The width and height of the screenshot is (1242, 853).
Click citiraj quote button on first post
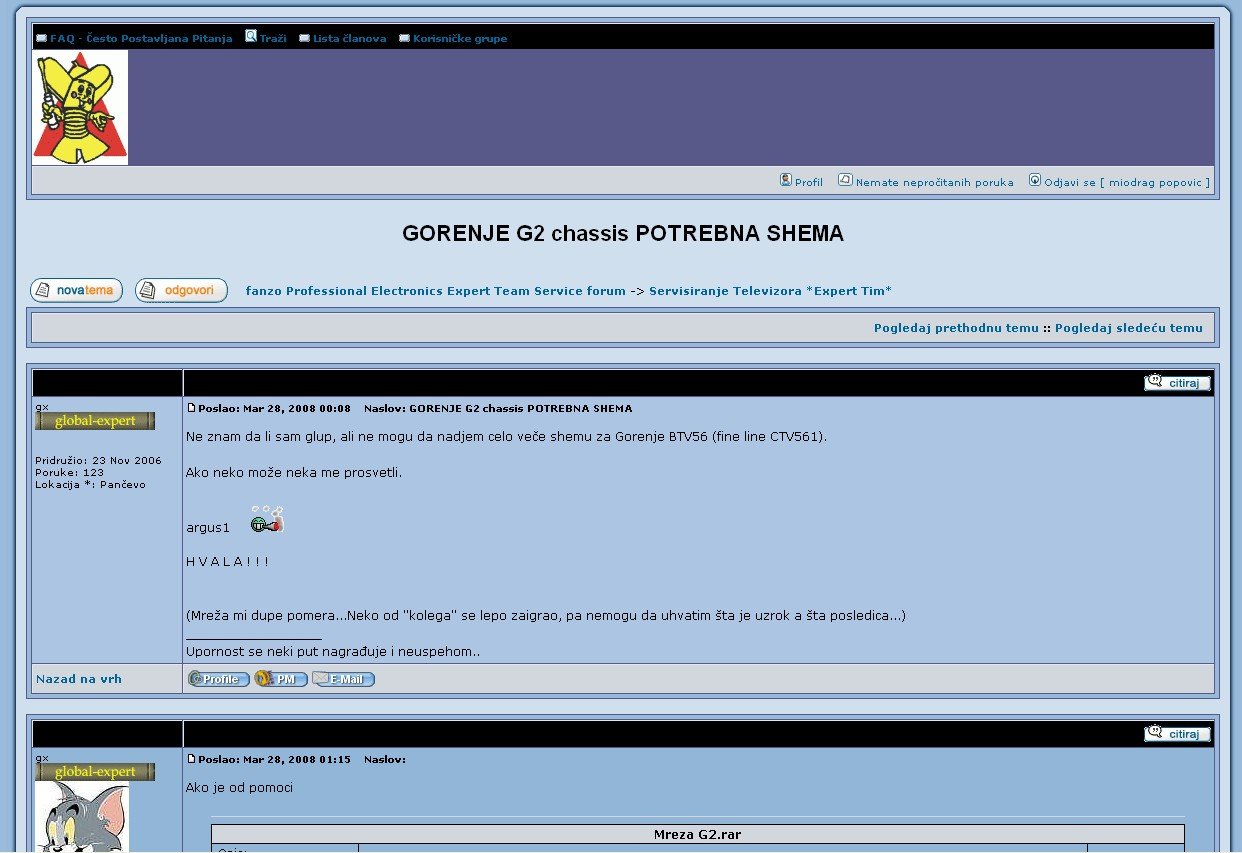(x=1177, y=383)
